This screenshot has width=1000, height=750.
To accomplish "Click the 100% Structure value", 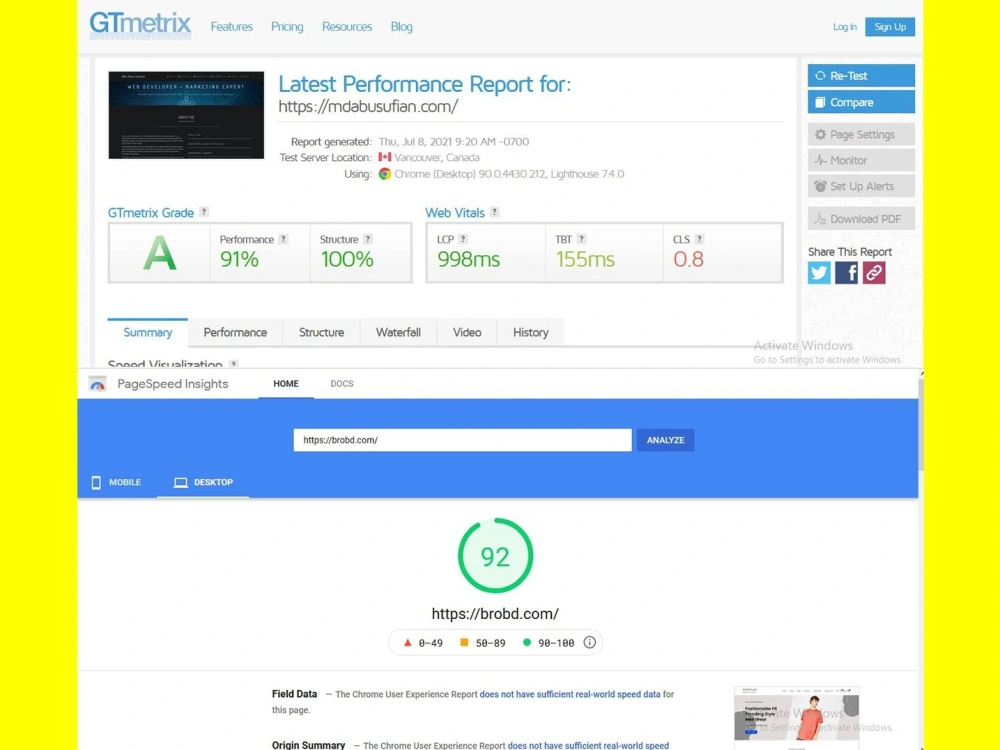I will (x=346, y=259).
